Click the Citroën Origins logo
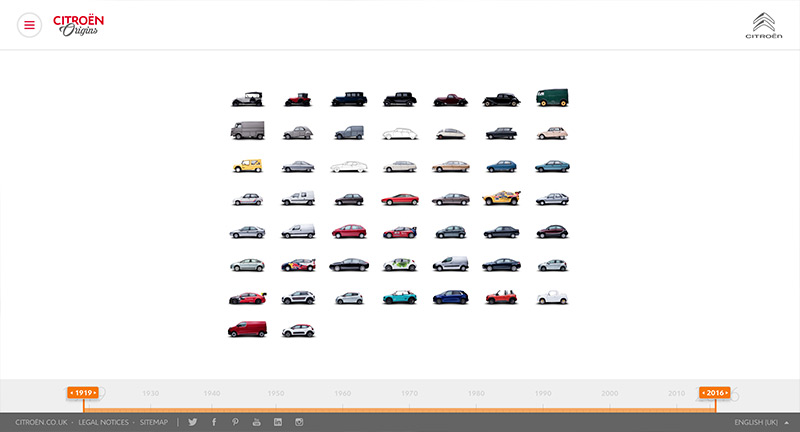The image size is (800, 432). pyautogui.click(x=78, y=26)
